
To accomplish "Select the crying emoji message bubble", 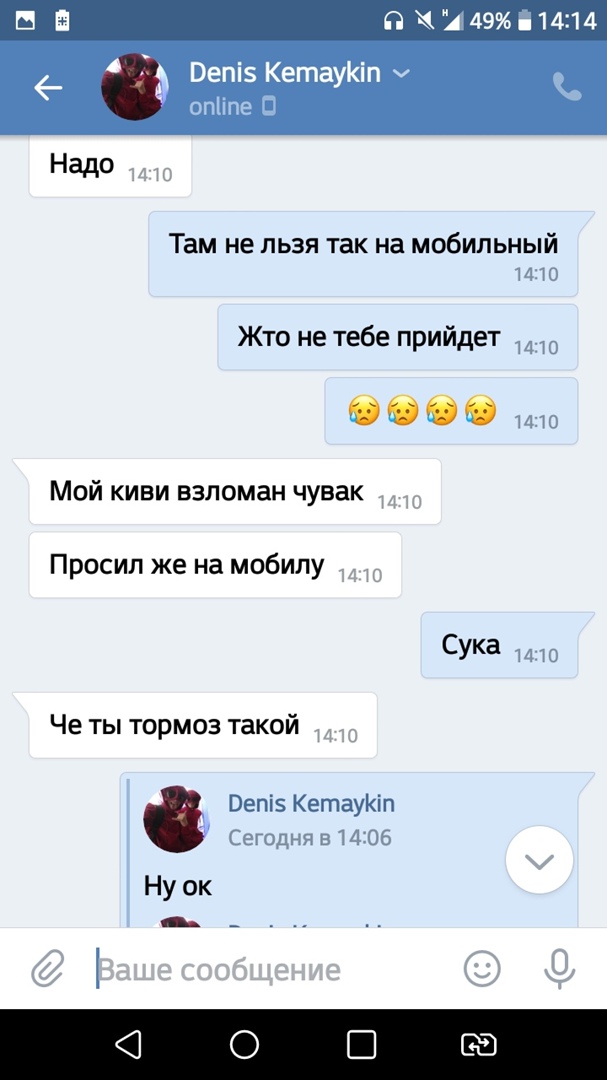I will tap(451, 411).
